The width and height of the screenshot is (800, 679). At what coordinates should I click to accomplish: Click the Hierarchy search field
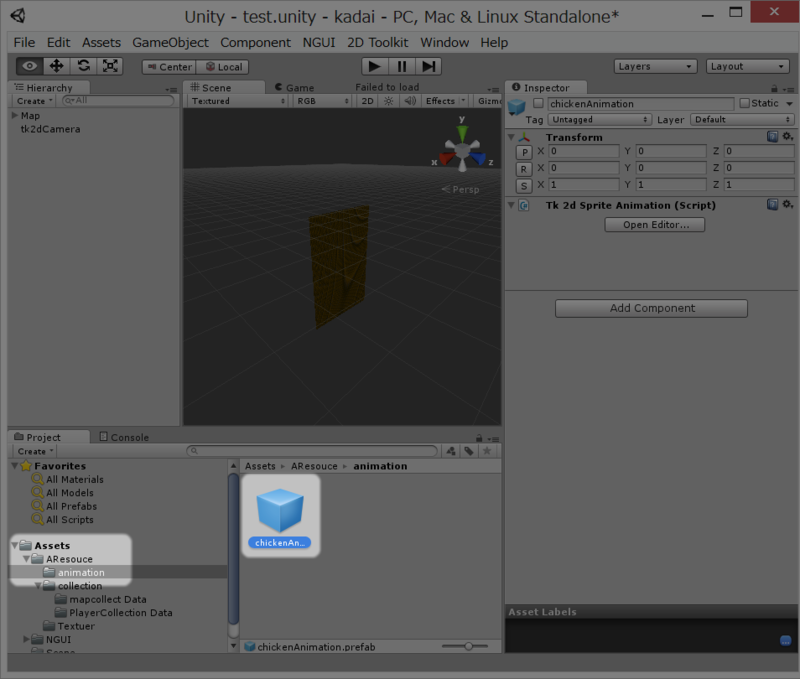tap(118, 100)
